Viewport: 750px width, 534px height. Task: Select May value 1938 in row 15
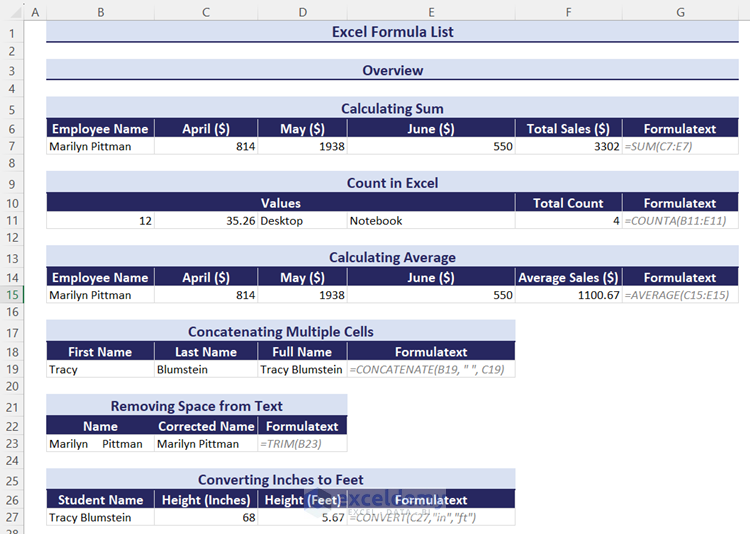pyautogui.click(x=302, y=295)
